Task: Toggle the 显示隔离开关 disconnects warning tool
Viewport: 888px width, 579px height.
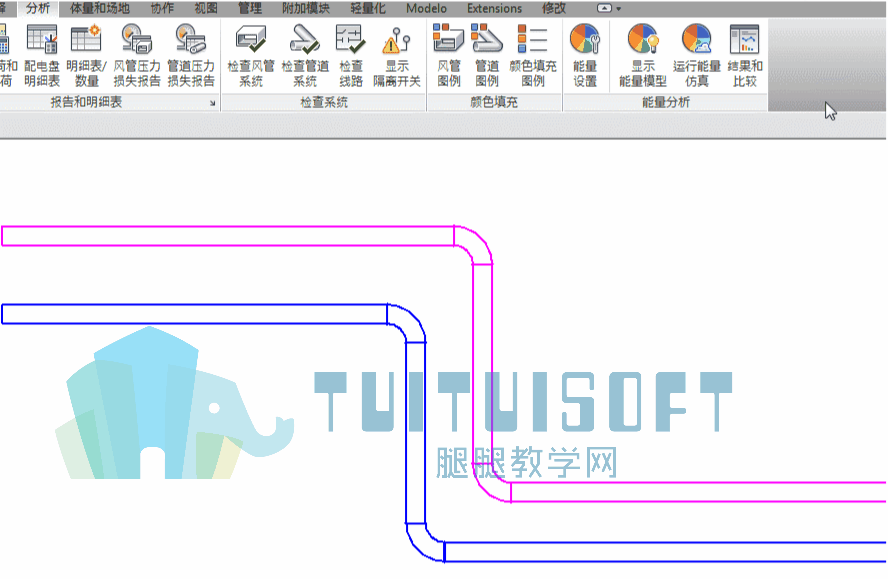Action: point(397,56)
